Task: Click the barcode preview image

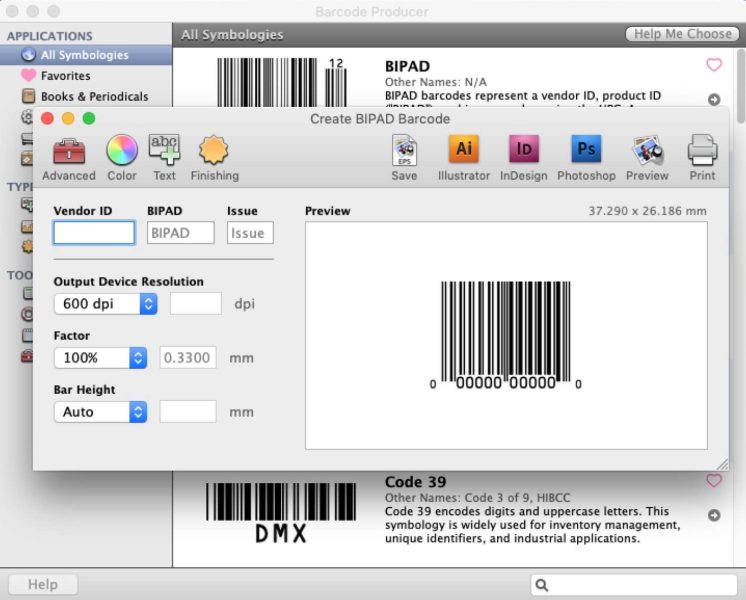Action: [x=505, y=335]
